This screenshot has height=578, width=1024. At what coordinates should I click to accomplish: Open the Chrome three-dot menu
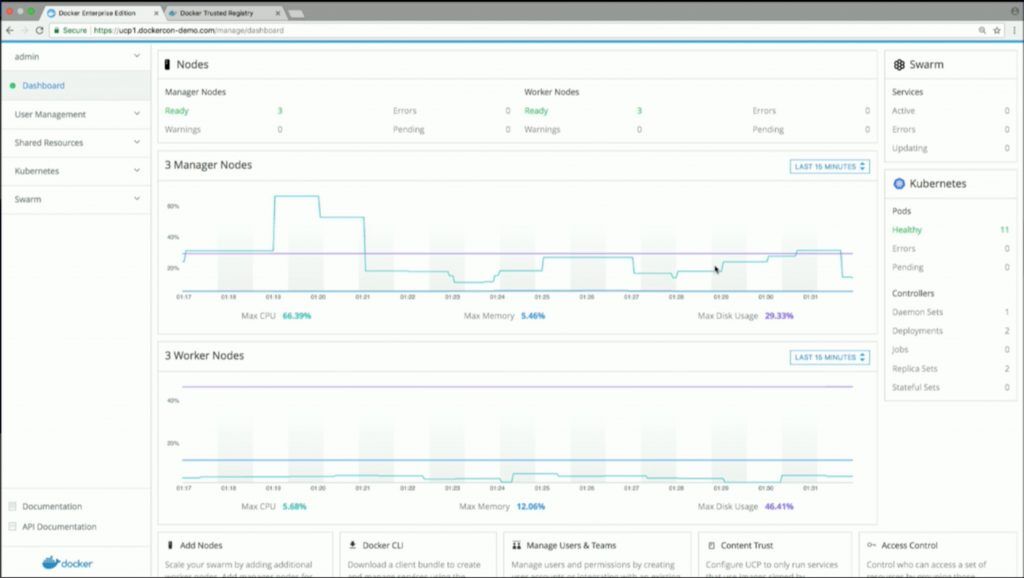pyautogui.click(x=1014, y=30)
